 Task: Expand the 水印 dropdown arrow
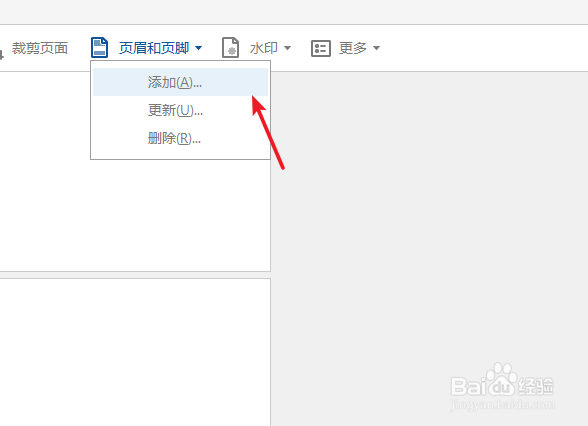coord(288,48)
